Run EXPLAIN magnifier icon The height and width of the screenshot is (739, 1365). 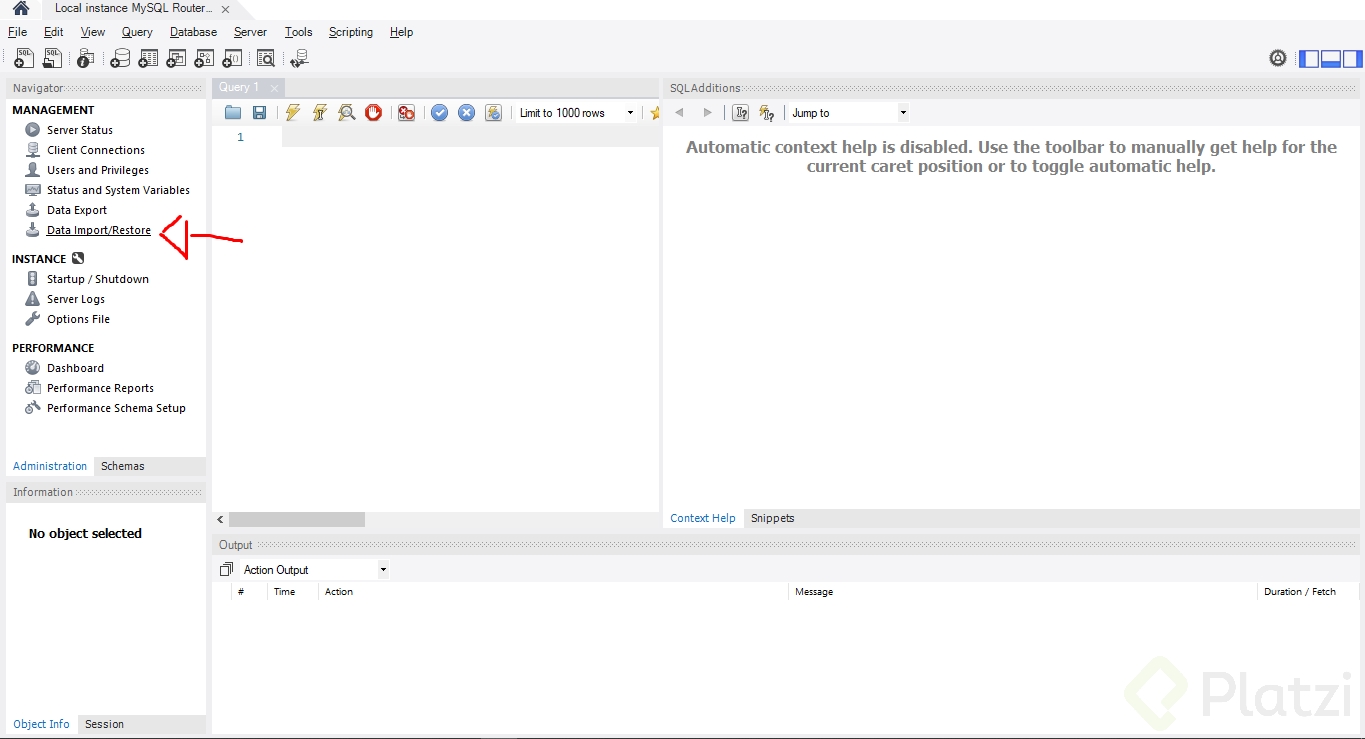[346, 113]
